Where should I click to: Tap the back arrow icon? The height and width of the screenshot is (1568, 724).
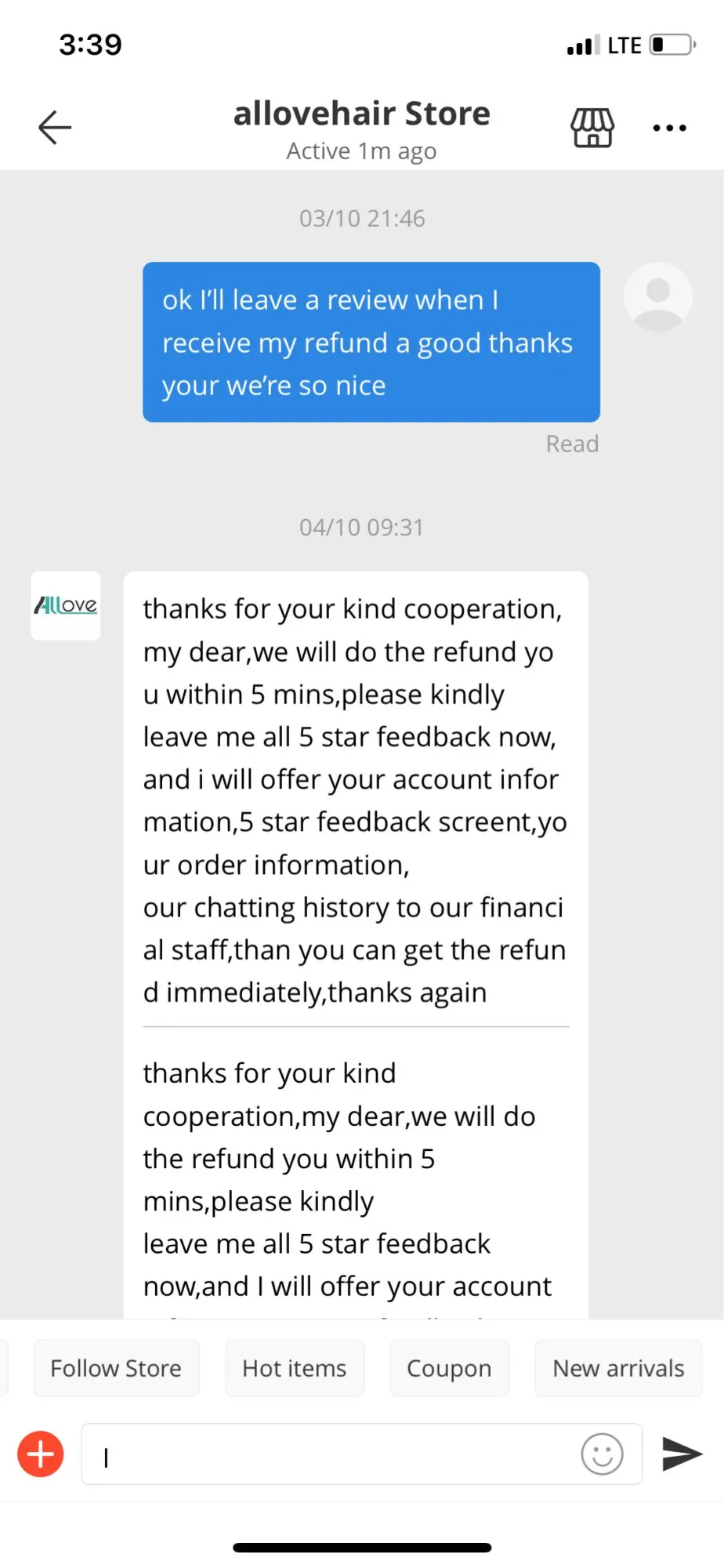pyautogui.click(x=55, y=127)
